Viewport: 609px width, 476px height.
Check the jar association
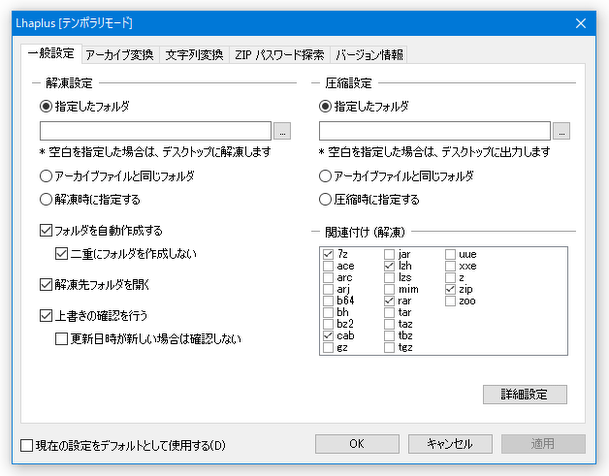389,254
